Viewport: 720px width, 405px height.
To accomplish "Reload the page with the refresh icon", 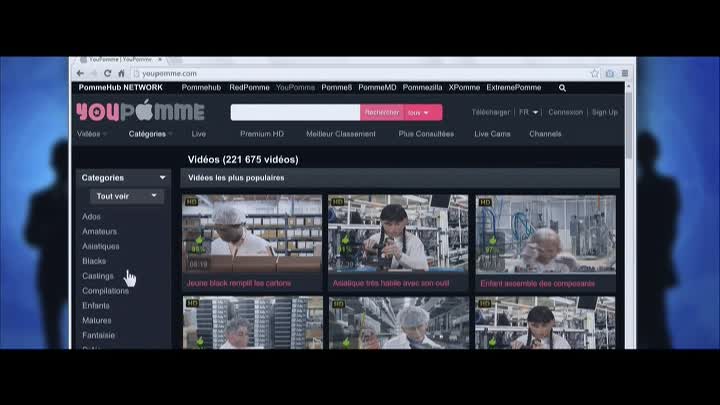I will coord(107,73).
